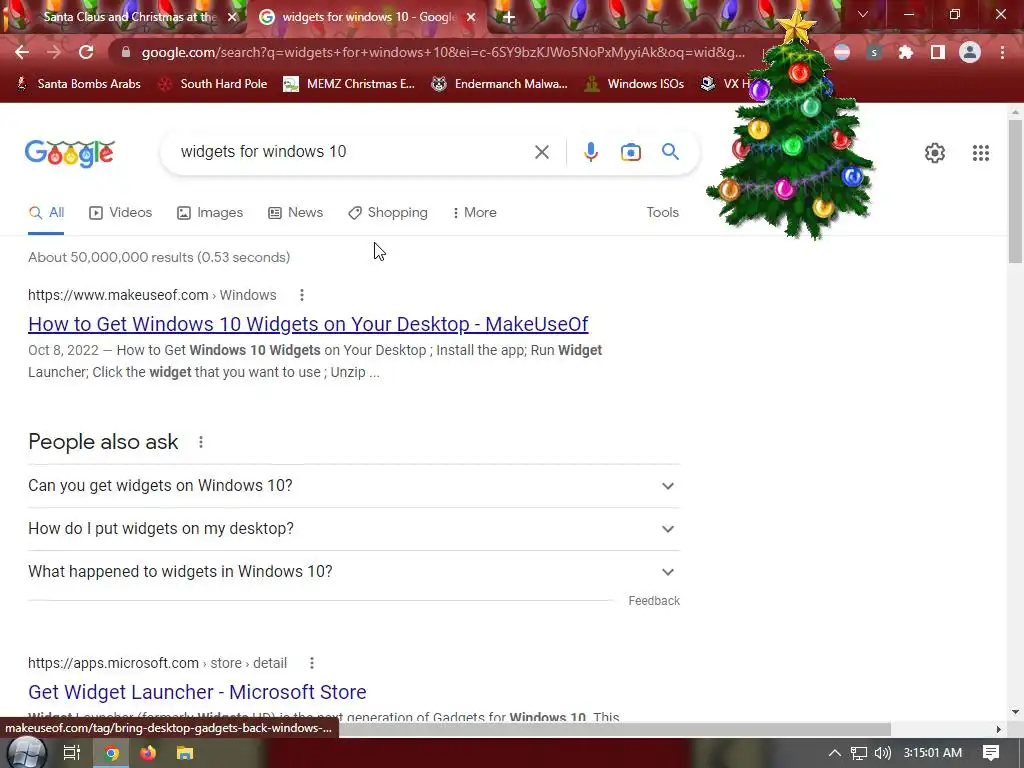This screenshot has width=1024, height=768.
Task: Open the Windows ISOs bookmark
Action: [x=634, y=84]
